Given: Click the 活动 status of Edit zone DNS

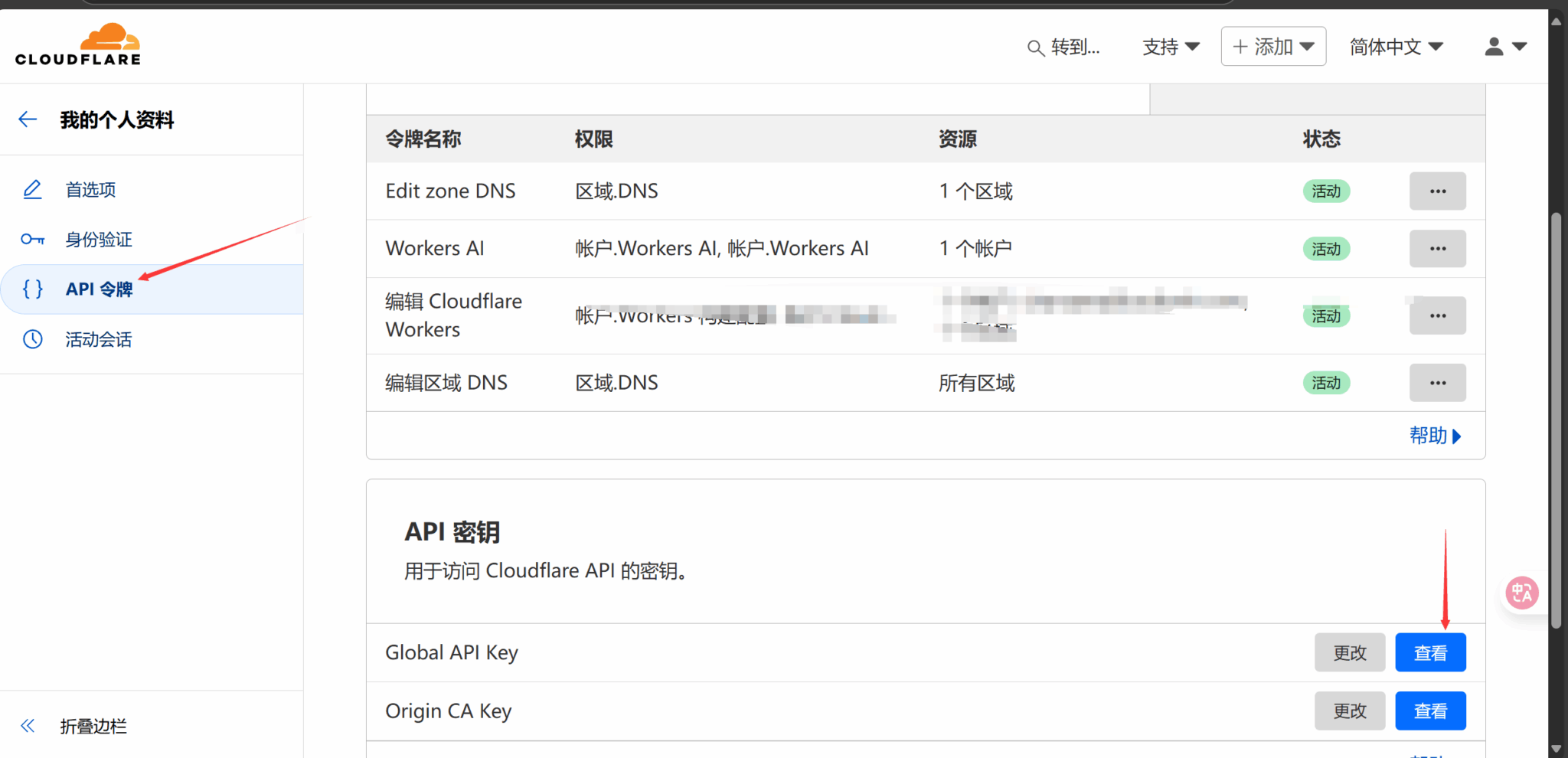Looking at the screenshot, I should pos(1326,191).
